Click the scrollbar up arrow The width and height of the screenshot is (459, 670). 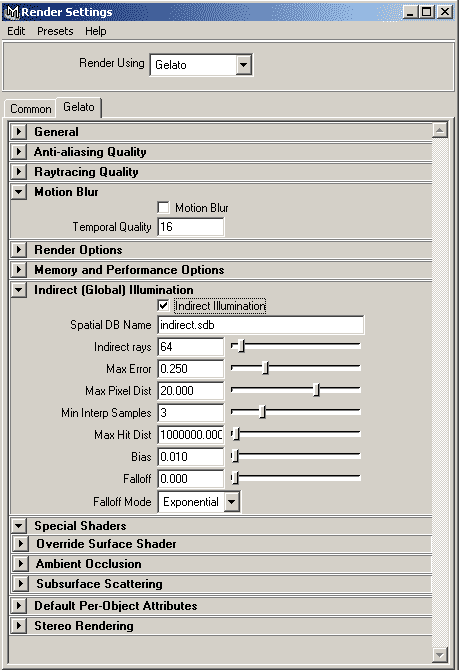(440, 130)
